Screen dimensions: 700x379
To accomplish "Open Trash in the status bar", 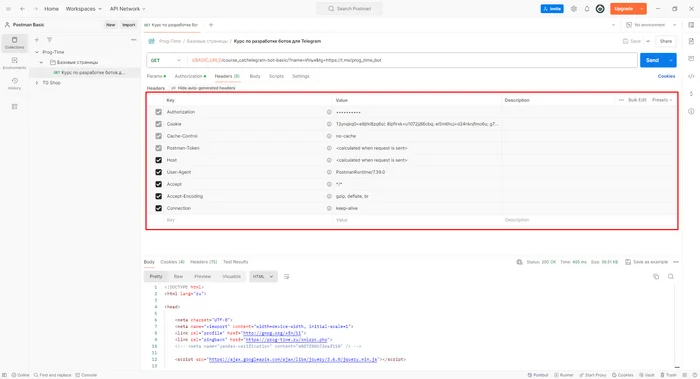I will click(x=668, y=375).
